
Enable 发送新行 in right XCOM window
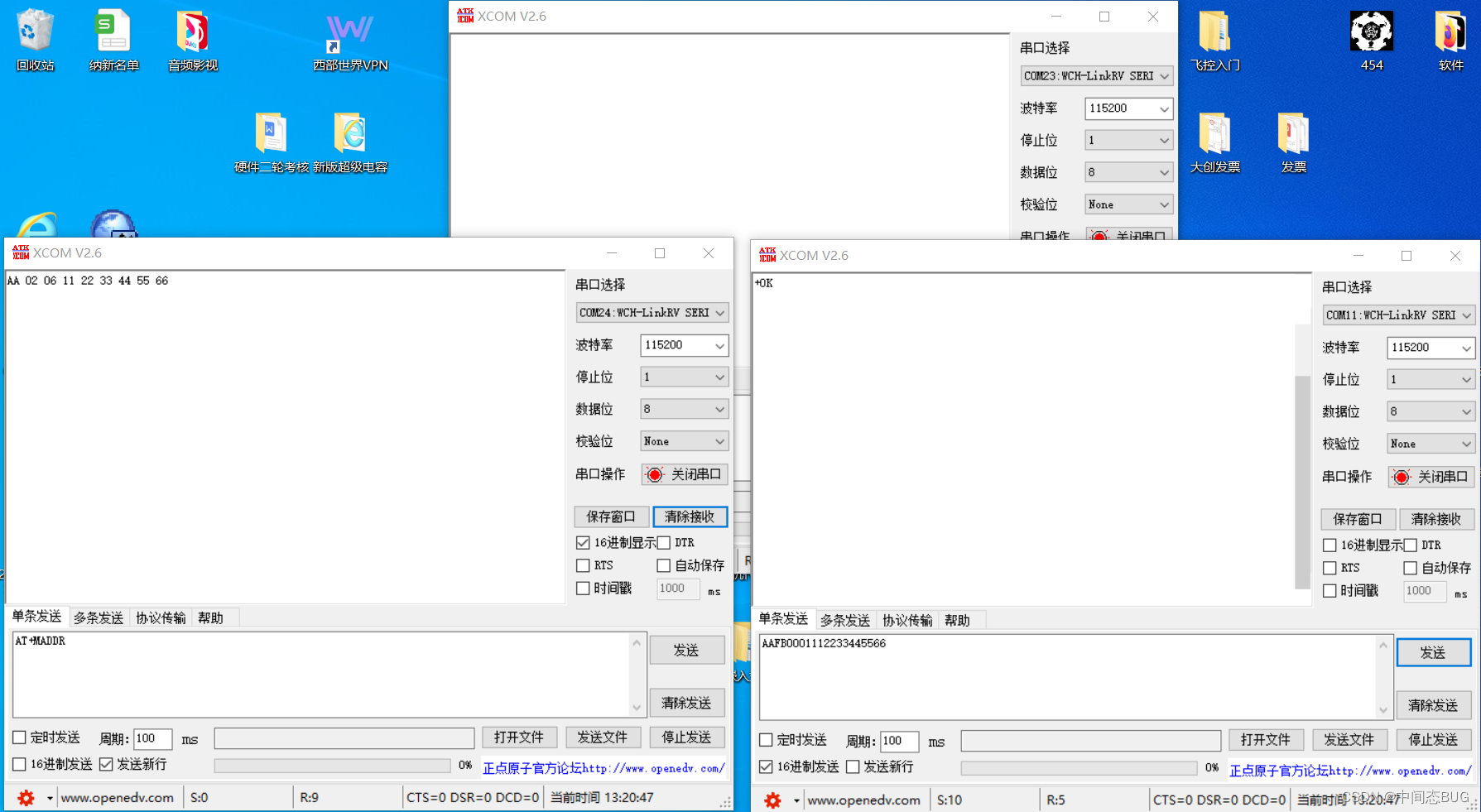click(853, 766)
